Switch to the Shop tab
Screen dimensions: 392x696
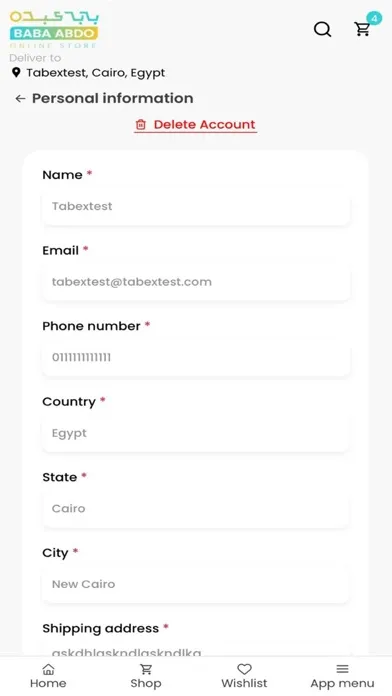tap(146, 676)
